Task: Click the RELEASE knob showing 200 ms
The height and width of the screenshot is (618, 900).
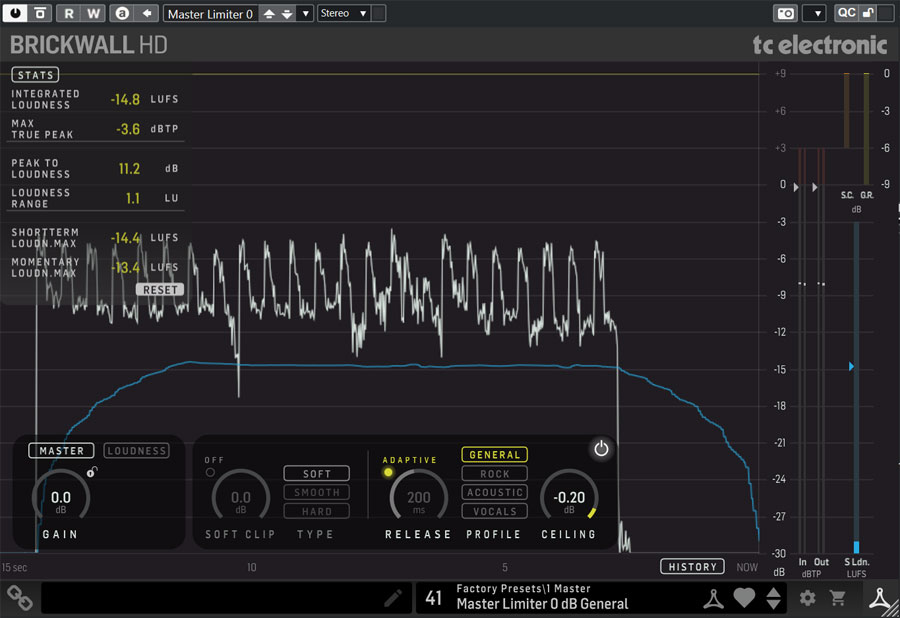Action: [x=418, y=497]
